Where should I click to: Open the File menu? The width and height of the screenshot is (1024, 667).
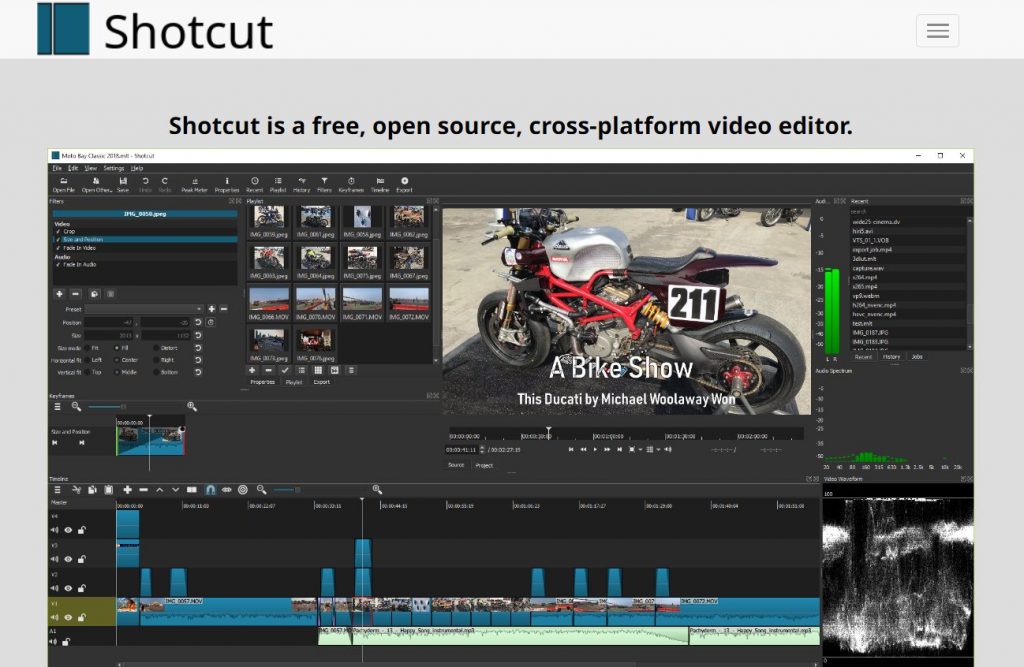click(57, 168)
